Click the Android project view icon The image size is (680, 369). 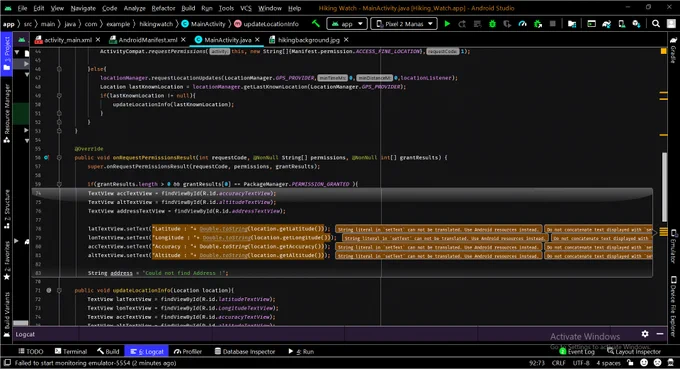tap(21, 39)
